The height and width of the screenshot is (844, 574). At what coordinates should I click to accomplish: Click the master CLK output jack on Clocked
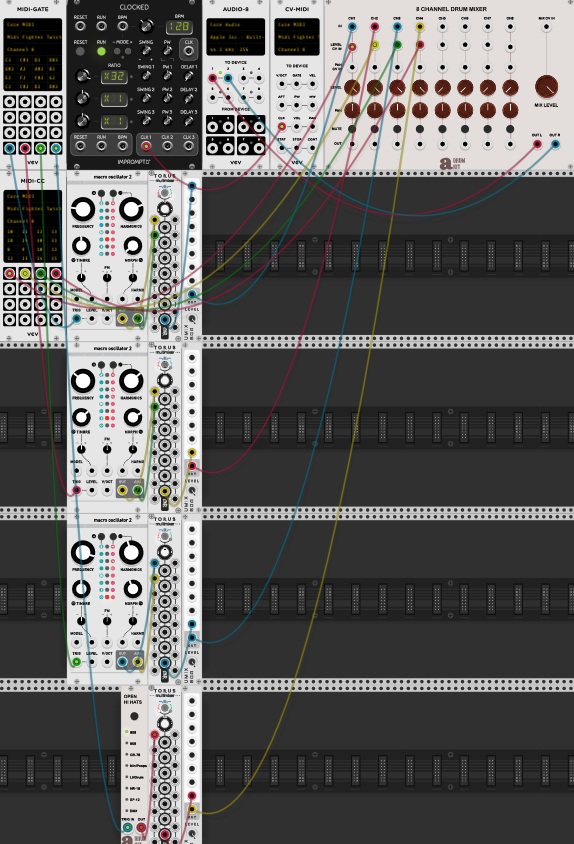point(188,51)
